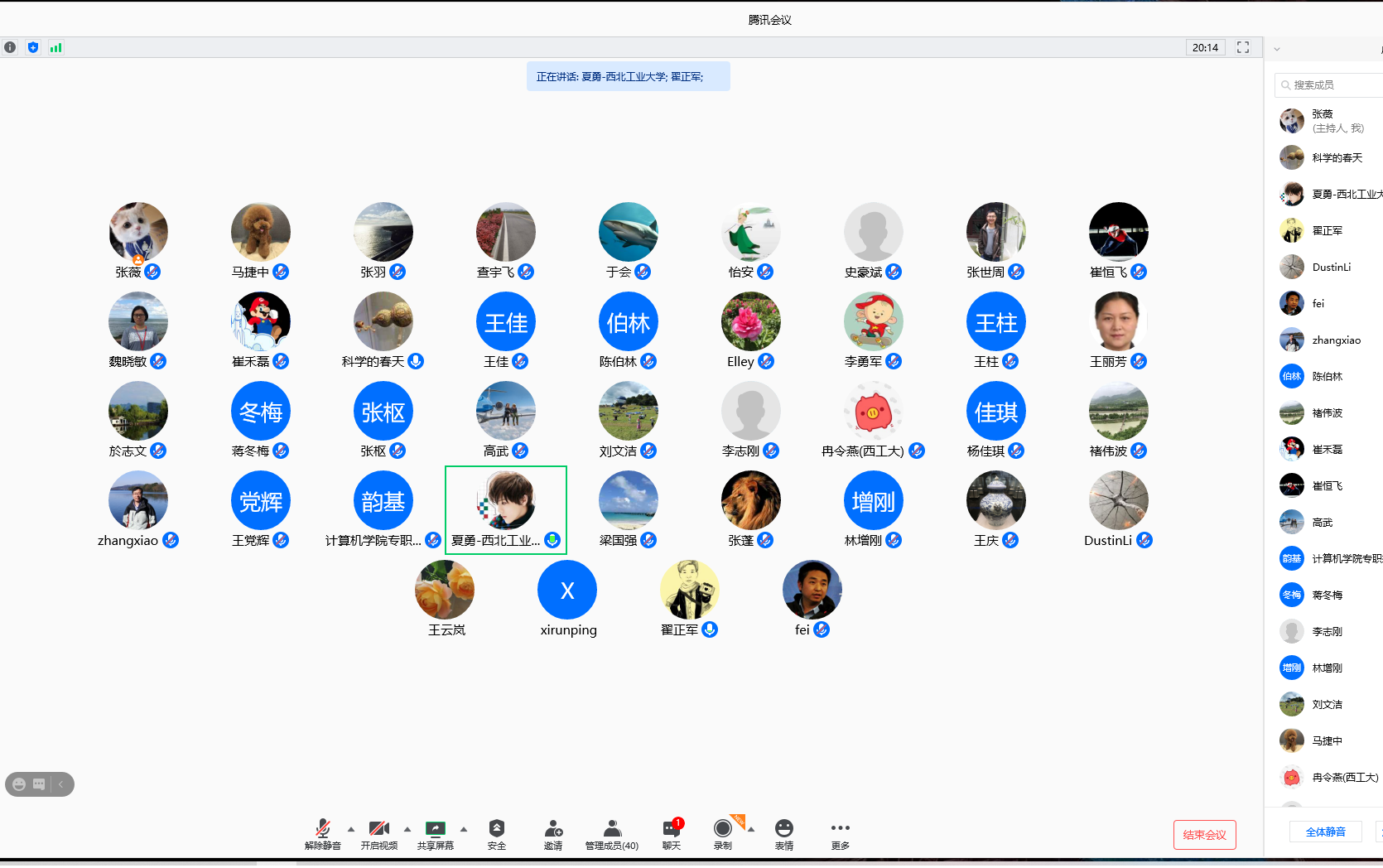Click the green network signal bars icon
This screenshot has height=868, width=1383.
tap(55, 47)
